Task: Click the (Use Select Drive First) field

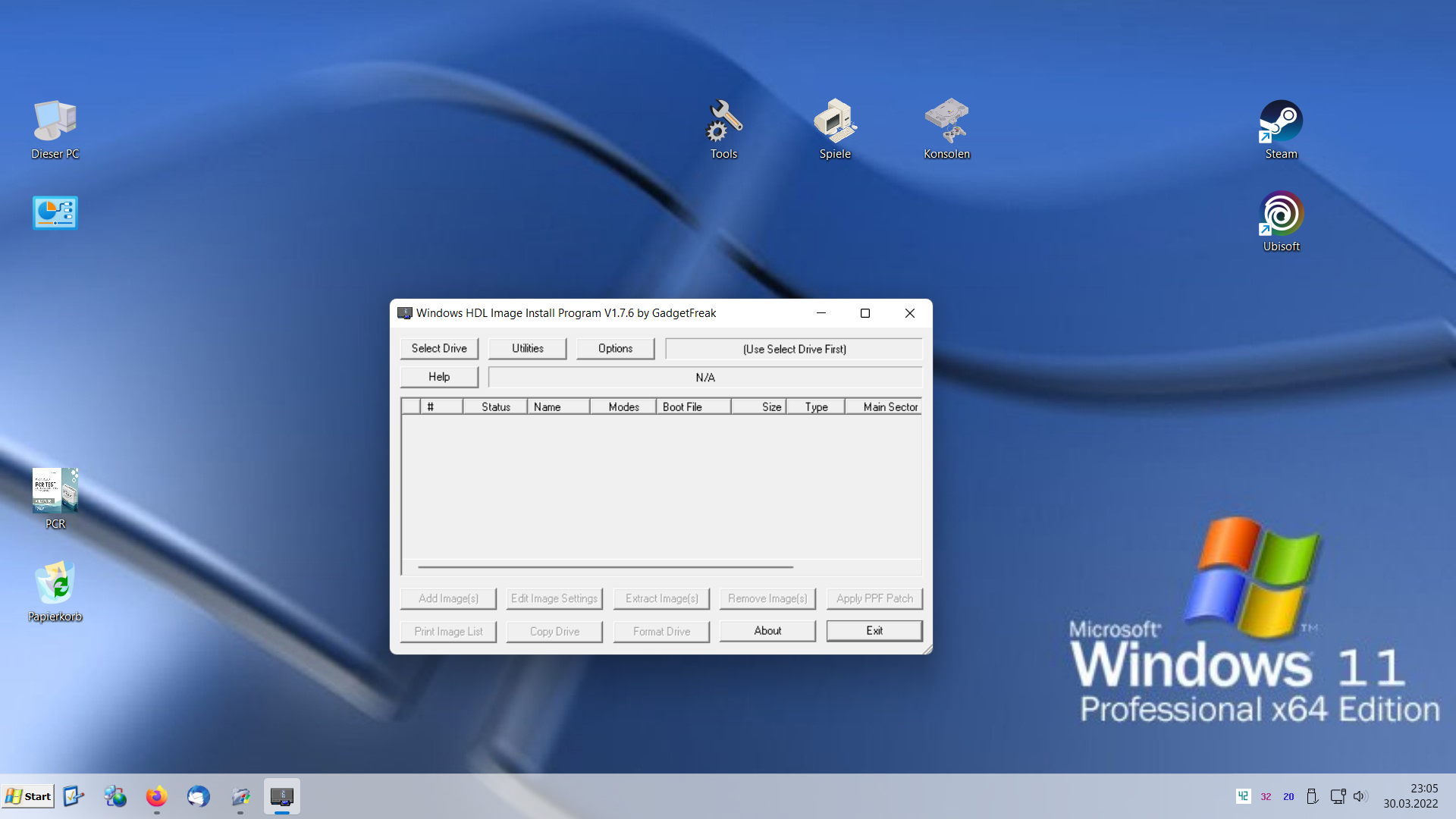Action: coord(794,349)
